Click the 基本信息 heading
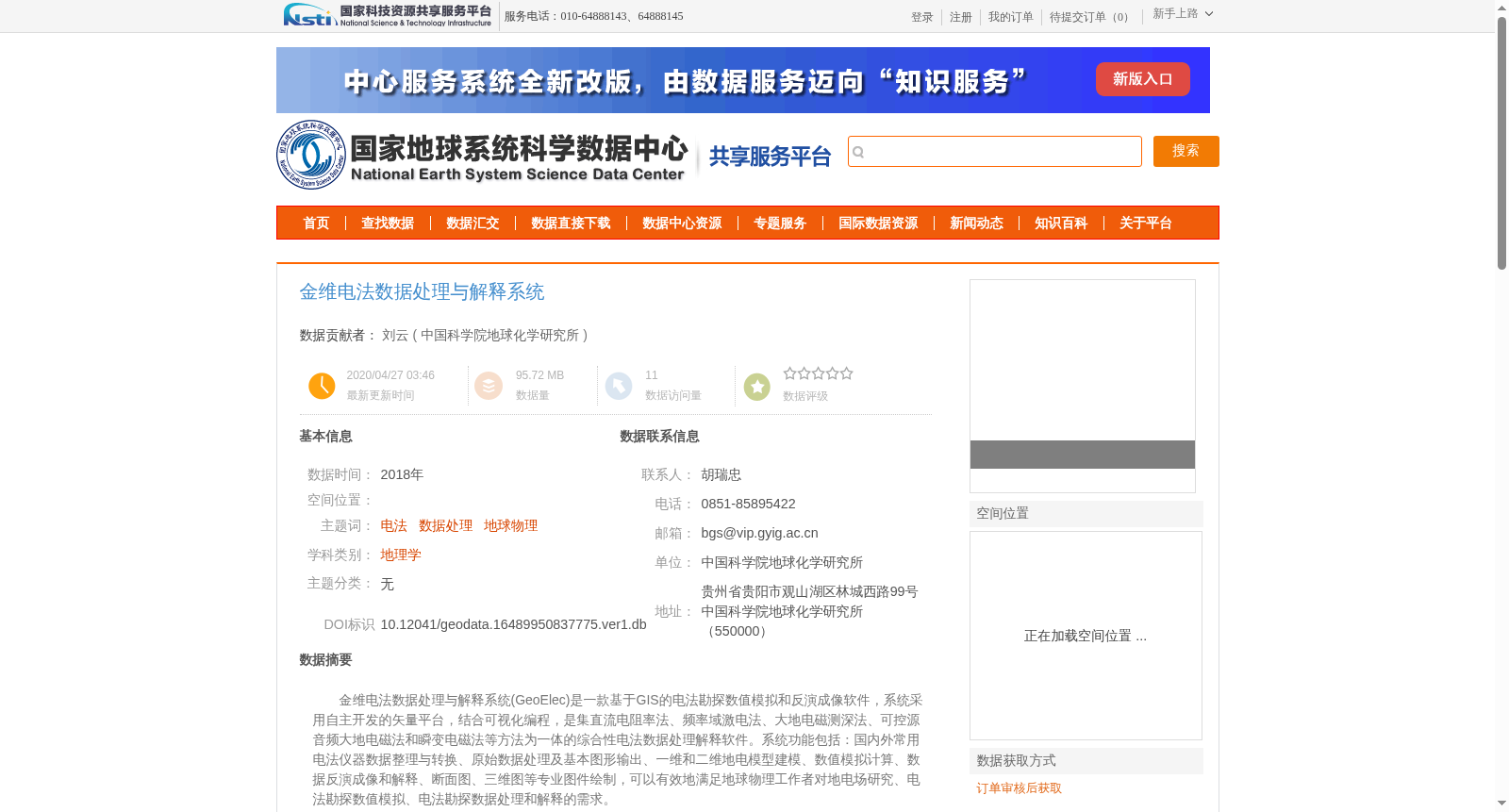 325,437
